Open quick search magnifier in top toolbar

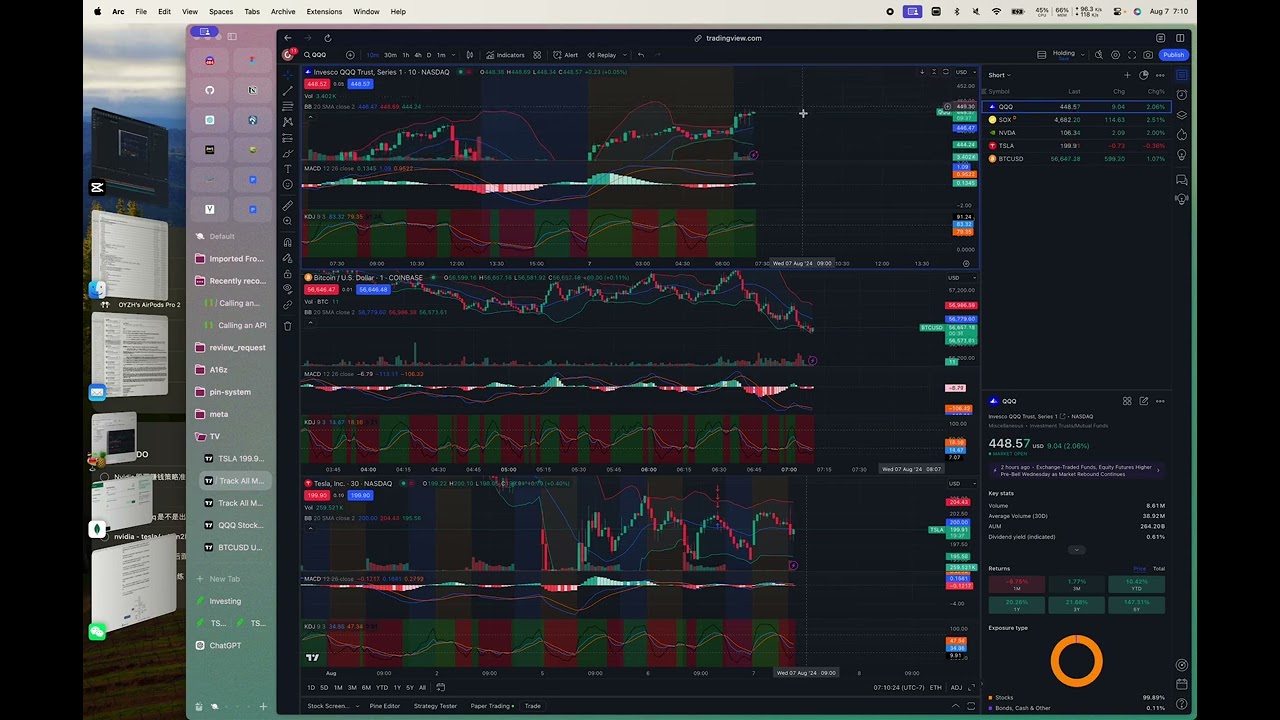(x=1099, y=55)
